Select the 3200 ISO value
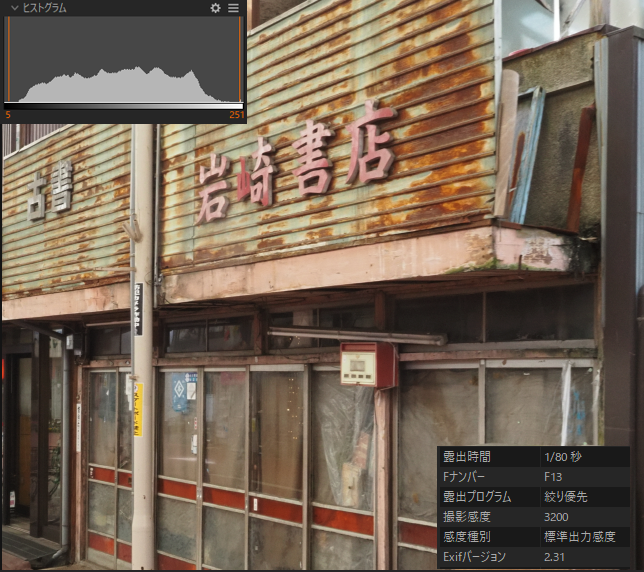 tap(556, 517)
